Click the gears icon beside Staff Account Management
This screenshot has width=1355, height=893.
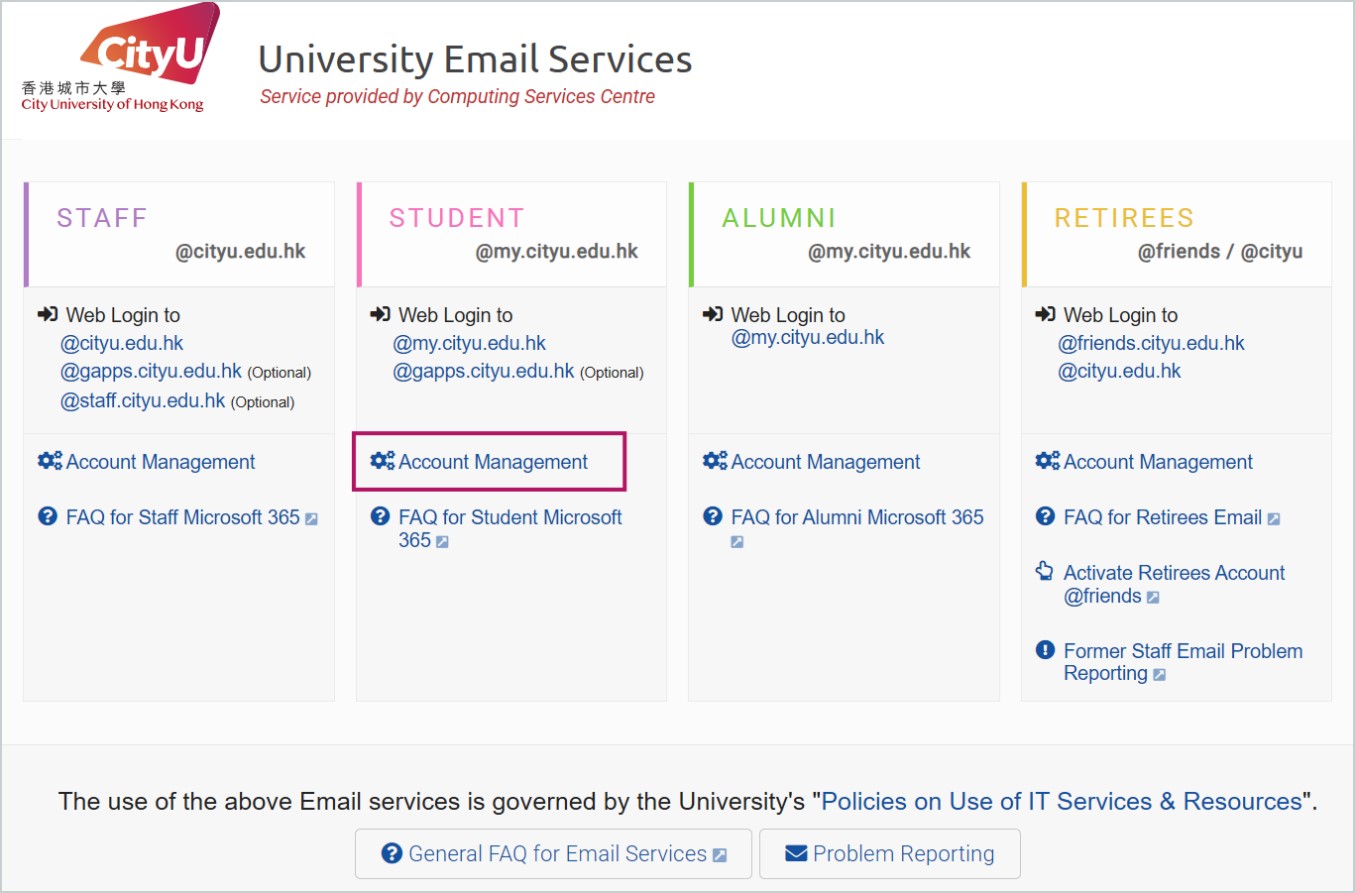[49, 462]
